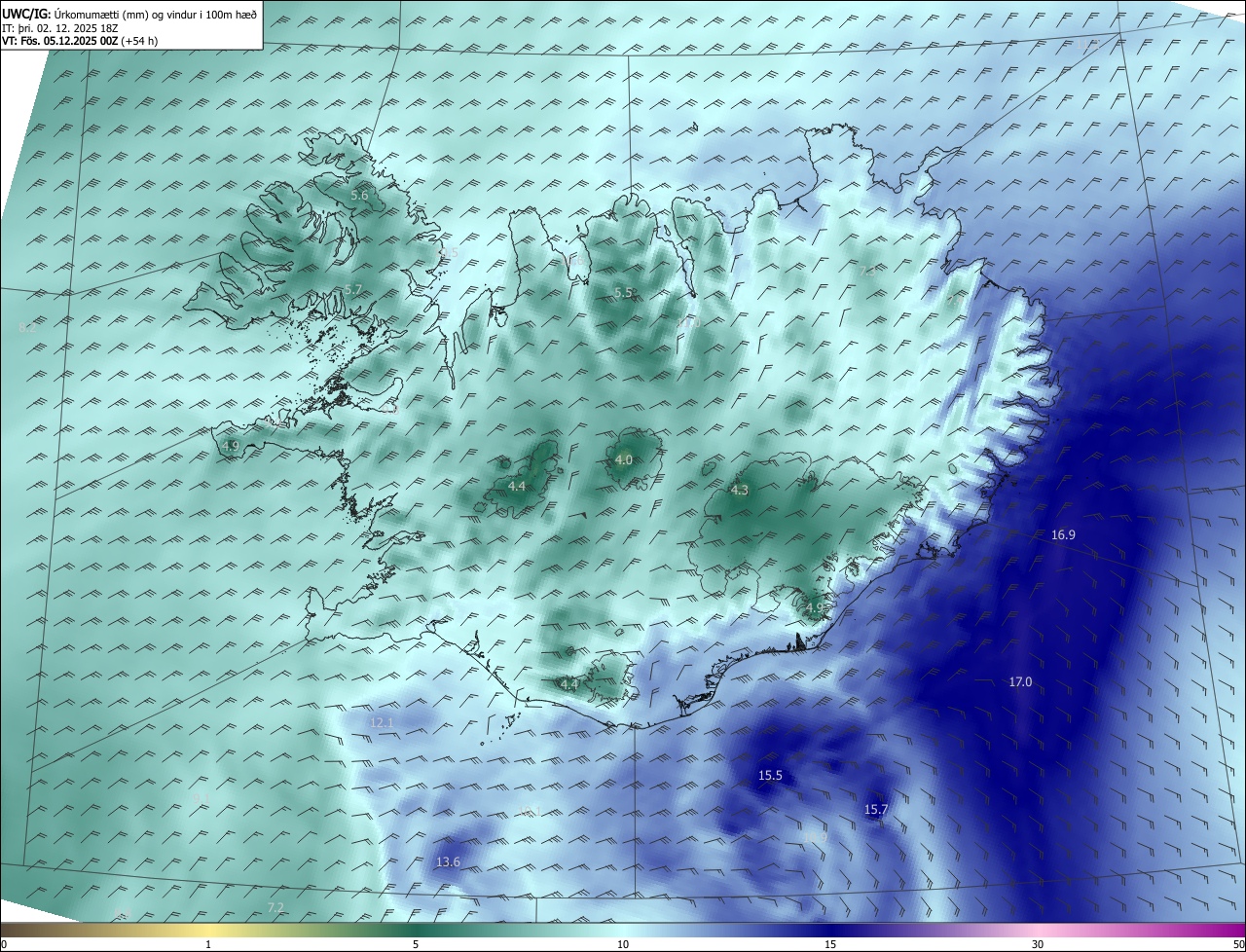This screenshot has width=1246, height=952.
Task: Click the 16.9 precipitation value off the east coast
Action: pyautogui.click(x=1063, y=534)
